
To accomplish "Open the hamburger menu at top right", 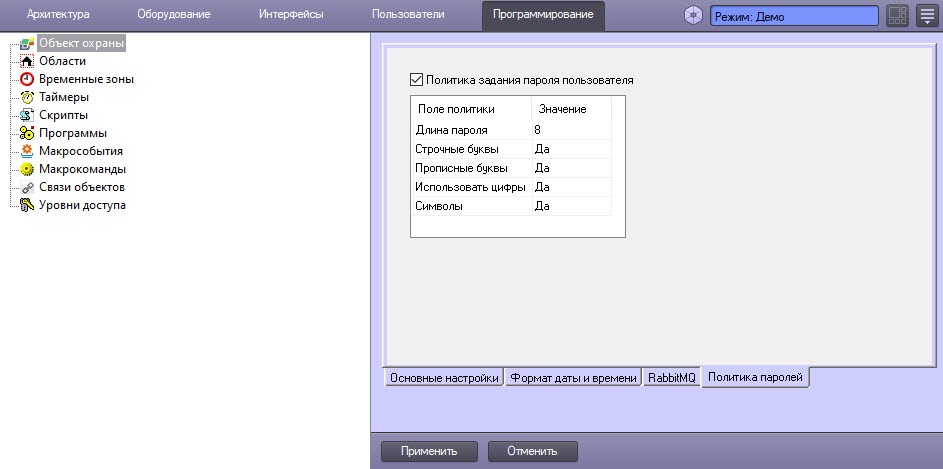I will click(x=926, y=16).
